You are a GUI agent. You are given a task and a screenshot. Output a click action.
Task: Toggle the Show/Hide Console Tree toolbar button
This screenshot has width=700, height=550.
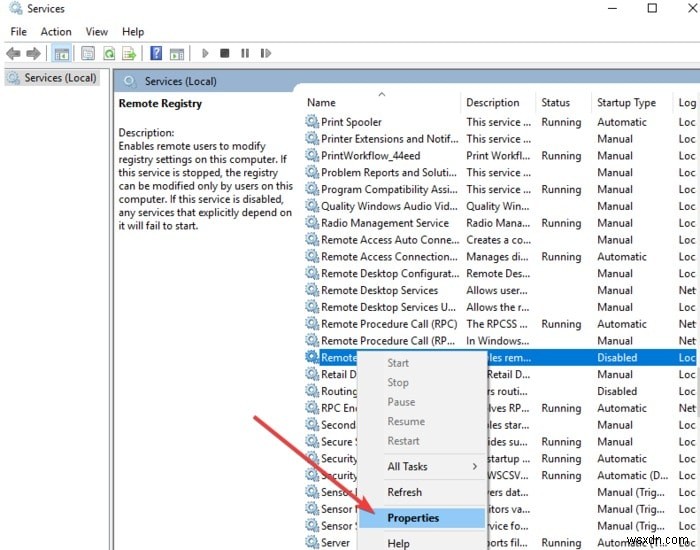click(62, 53)
